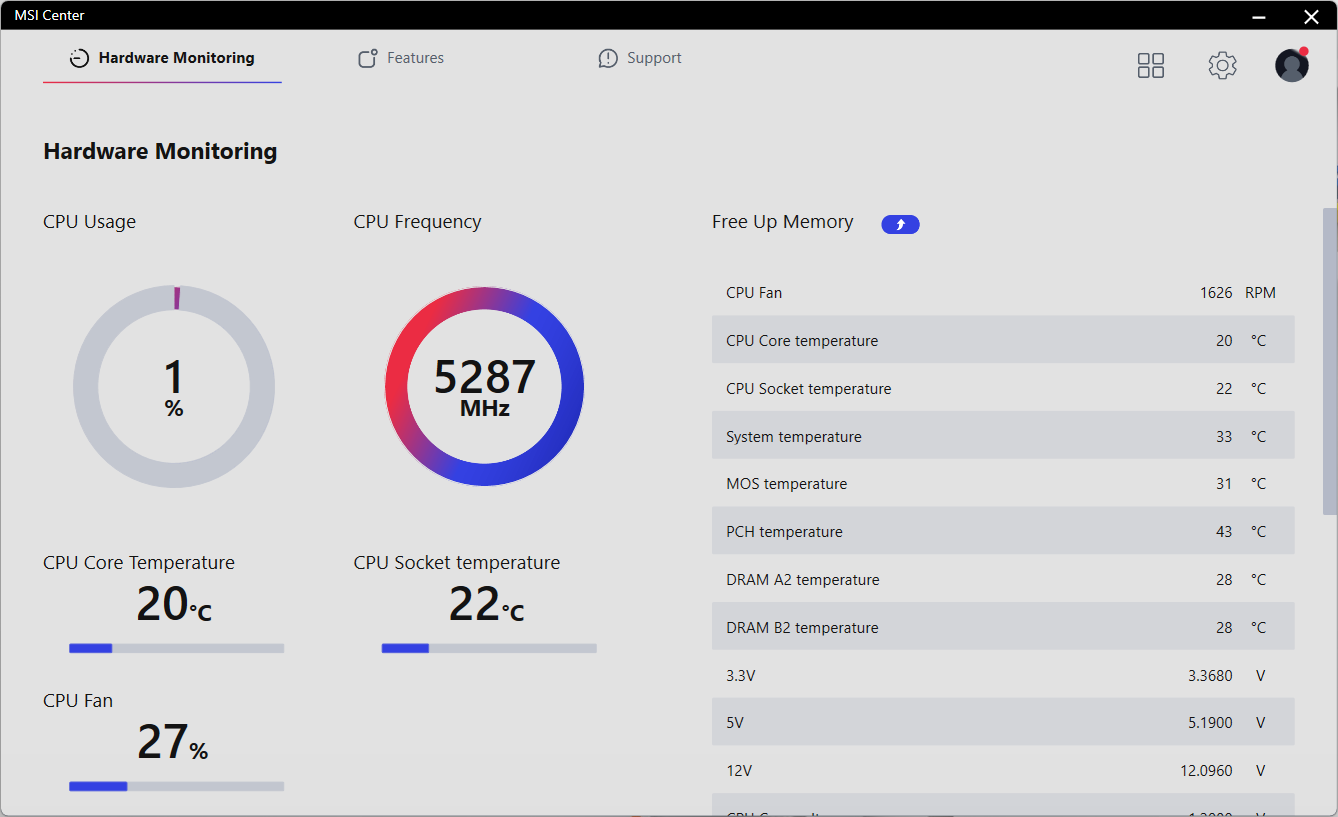Viewport: 1338px width, 817px height.
Task: Select the CPU Fan row label
Action: pyautogui.click(x=754, y=293)
